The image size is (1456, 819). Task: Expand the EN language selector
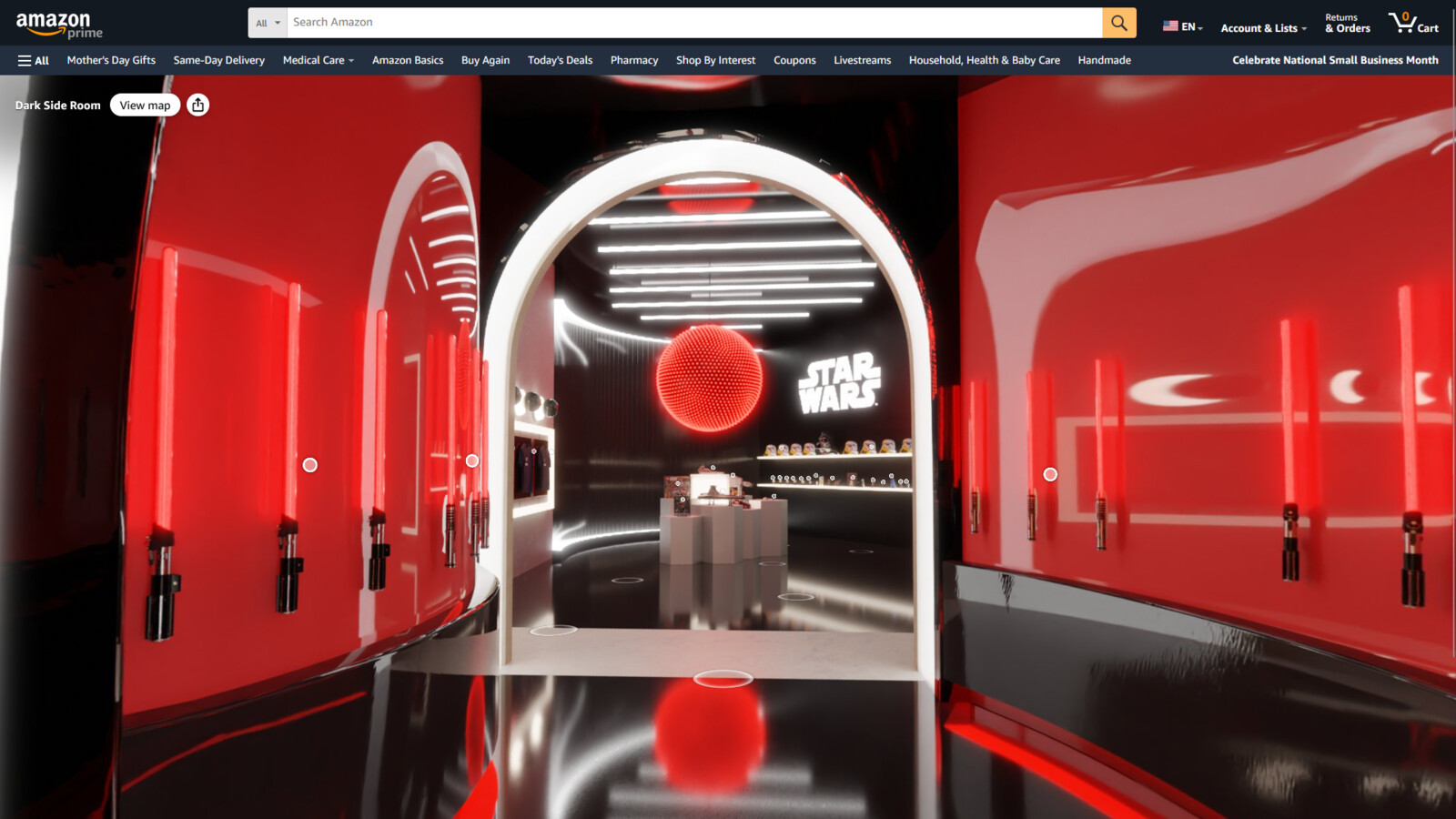click(x=1191, y=27)
